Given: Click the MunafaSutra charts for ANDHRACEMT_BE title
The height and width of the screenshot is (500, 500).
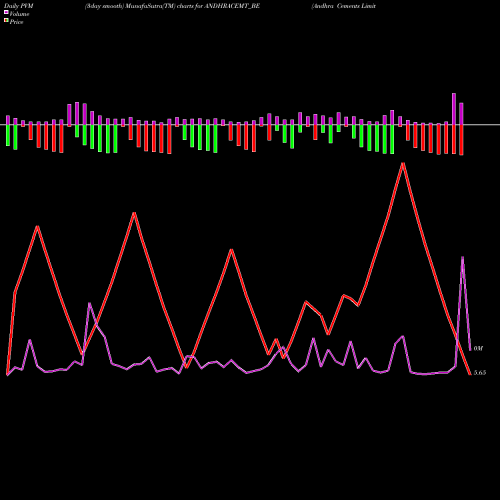Looking at the screenshot, I should click(x=172, y=6).
